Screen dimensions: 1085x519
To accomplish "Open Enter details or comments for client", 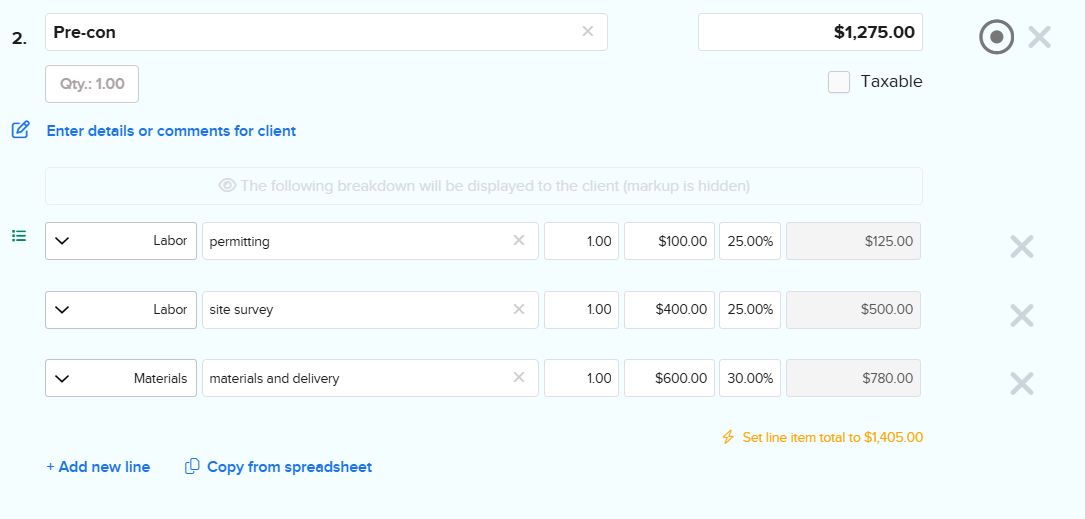I will pyautogui.click(x=171, y=131).
